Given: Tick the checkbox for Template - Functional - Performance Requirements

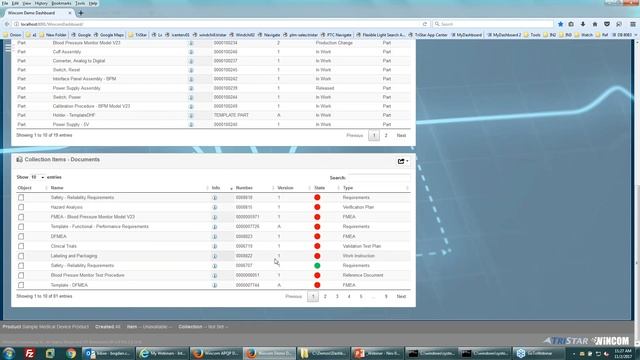Looking at the screenshot, I should (21, 227).
